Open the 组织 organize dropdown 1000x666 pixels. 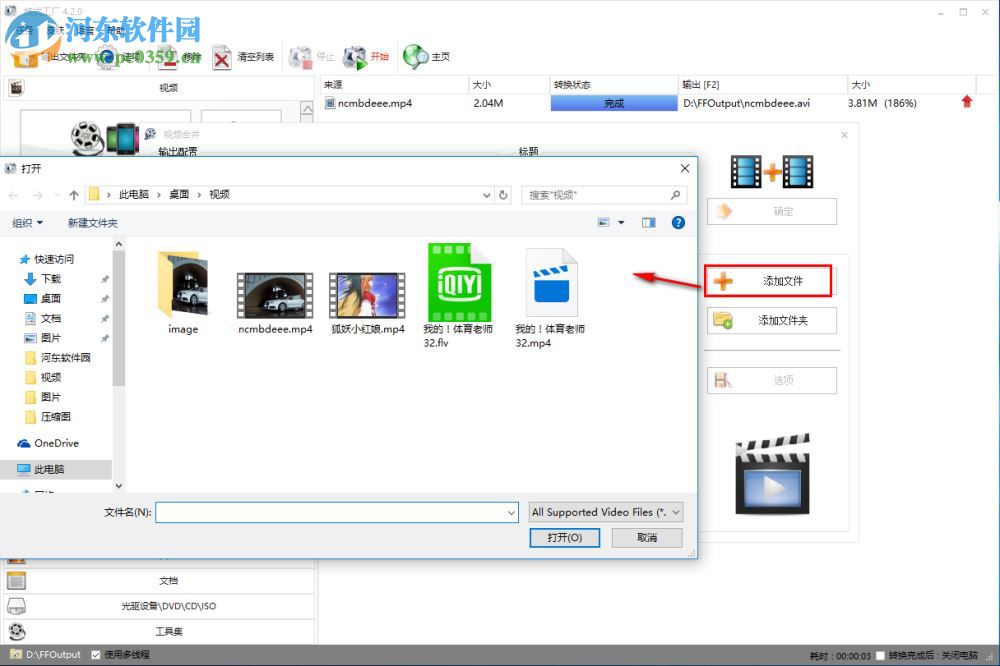pos(27,223)
